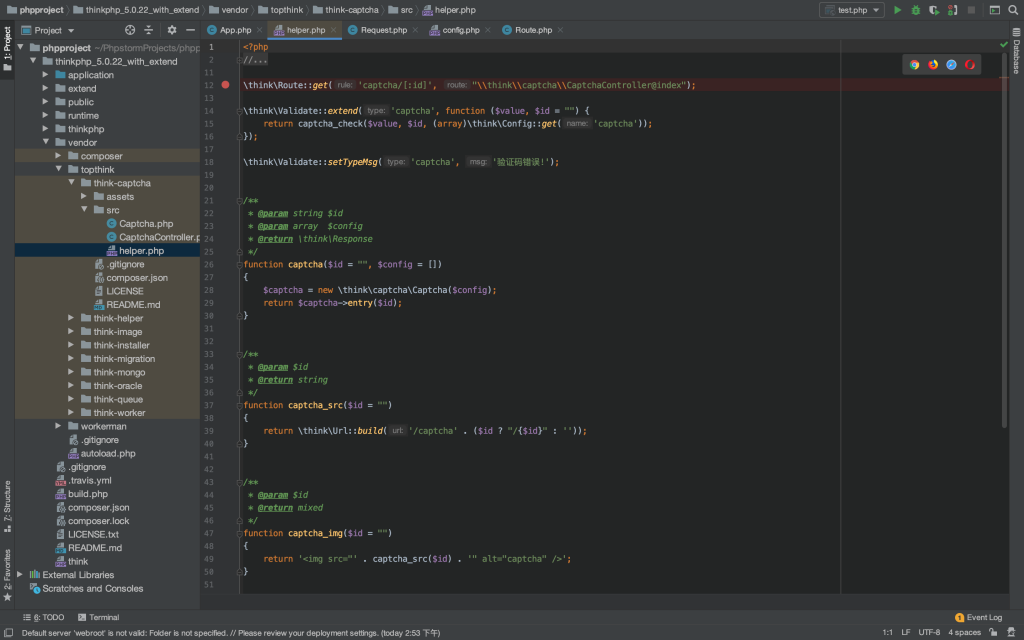
Task: Click the green Run button
Action: 897,10
